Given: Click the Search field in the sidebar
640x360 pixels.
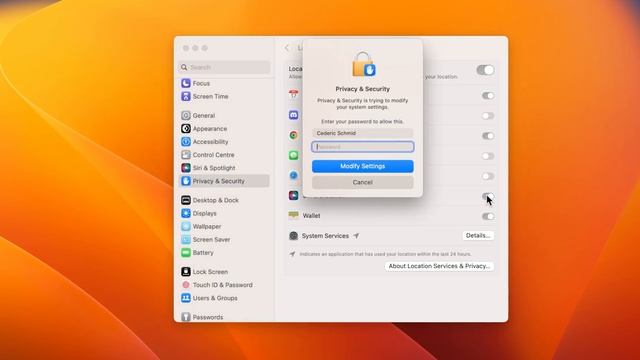Looking at the screenshot, I should click(224, 67).
